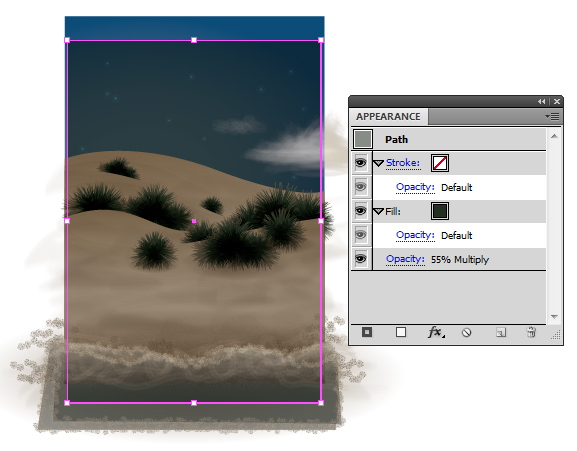577x451 pixels.
Task: Open the Appearance panel flyout menu
Action: [552, 117]
